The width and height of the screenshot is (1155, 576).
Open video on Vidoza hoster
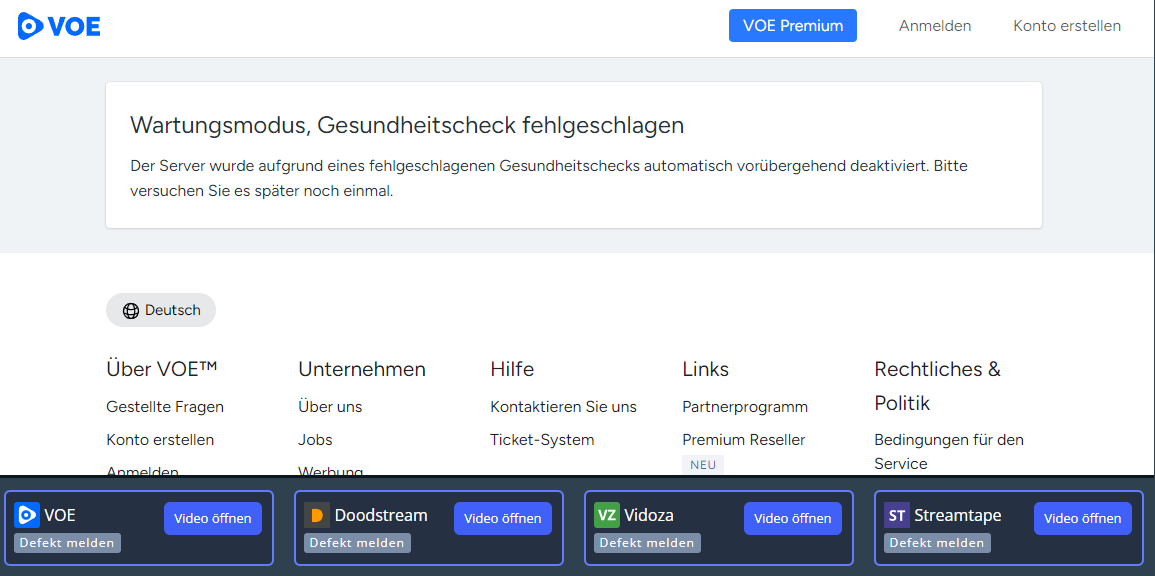(793, 519)
